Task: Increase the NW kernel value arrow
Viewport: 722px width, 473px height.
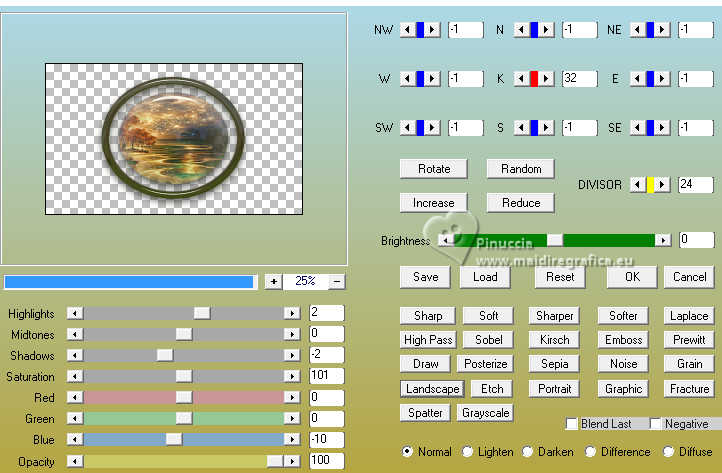Action: tap(432, 30)
